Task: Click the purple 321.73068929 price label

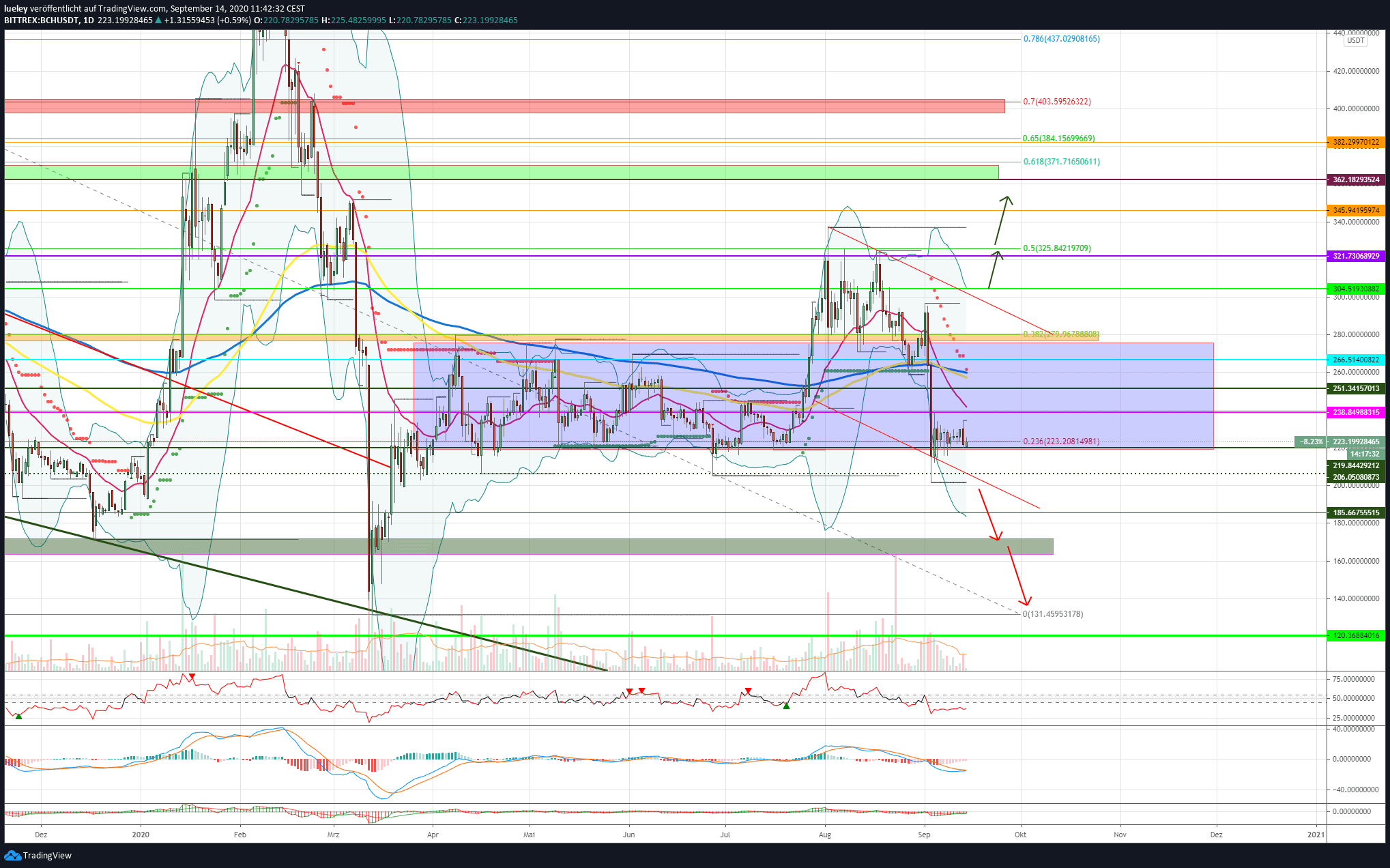Action: (1355, 256)
